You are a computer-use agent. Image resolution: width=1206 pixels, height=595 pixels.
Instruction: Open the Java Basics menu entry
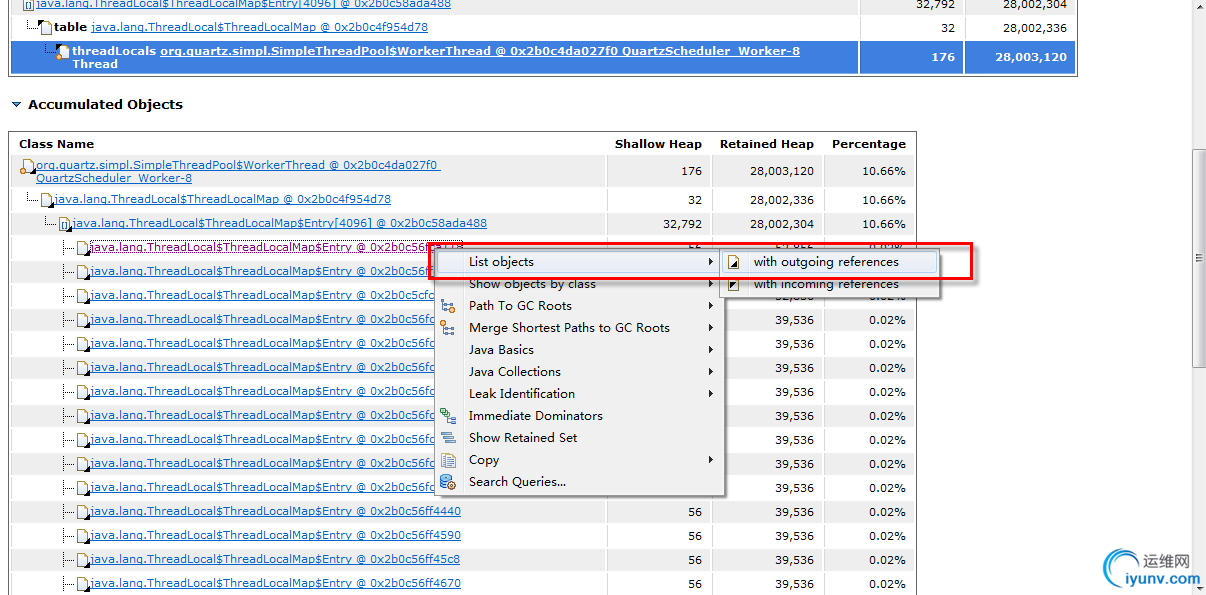577,350
